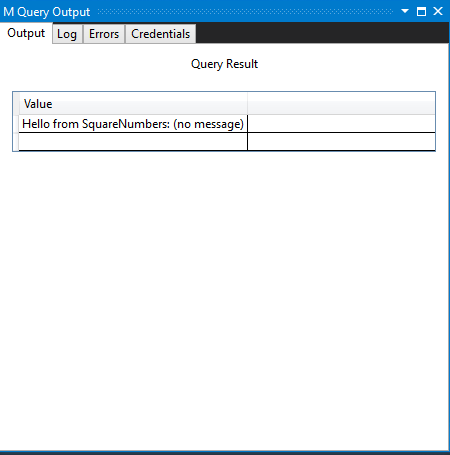
Task: Go to the Credentials tab
Action: pos(161,34)
